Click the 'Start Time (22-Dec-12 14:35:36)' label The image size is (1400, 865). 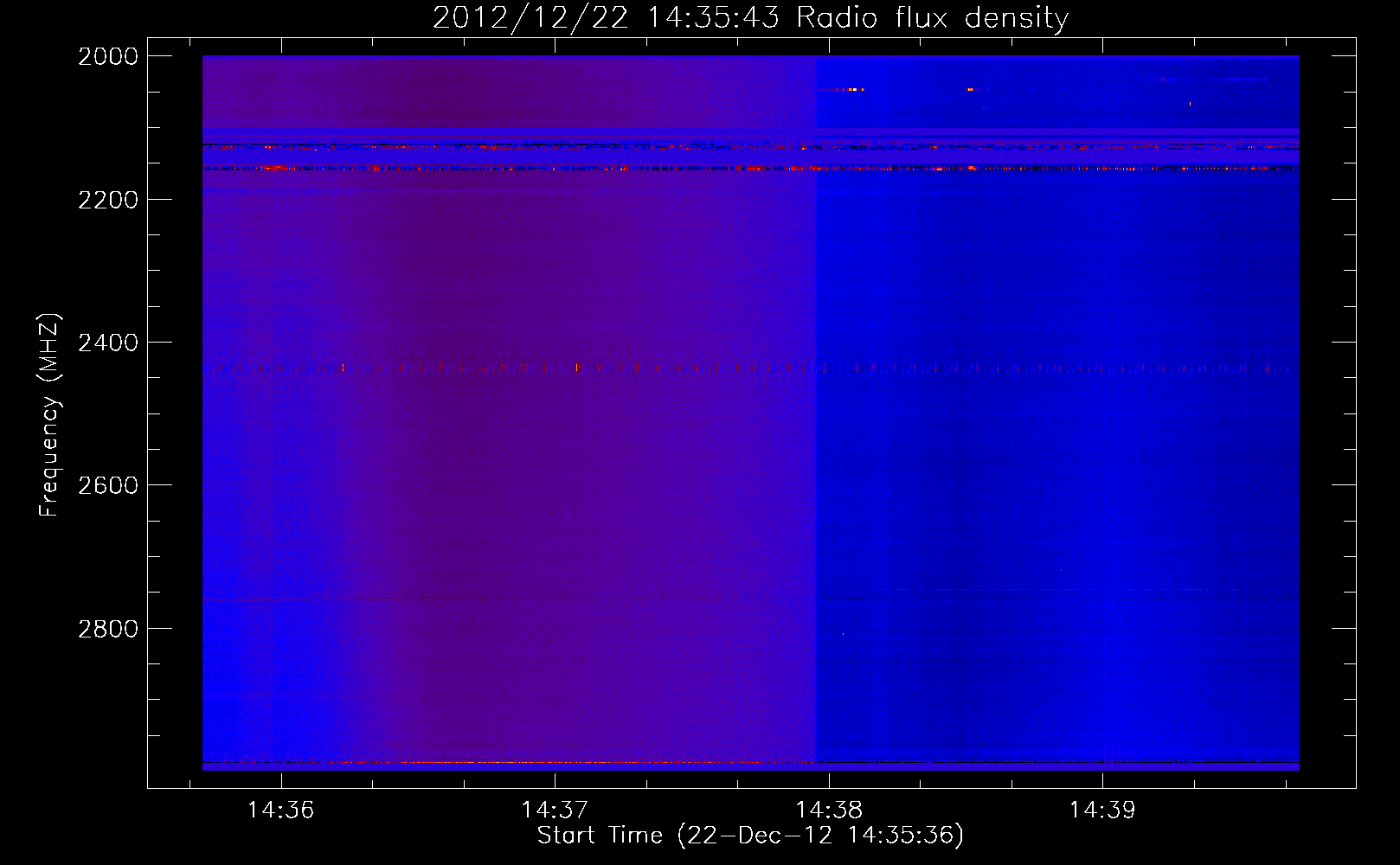pyautogui.click(x=750, y=836)
